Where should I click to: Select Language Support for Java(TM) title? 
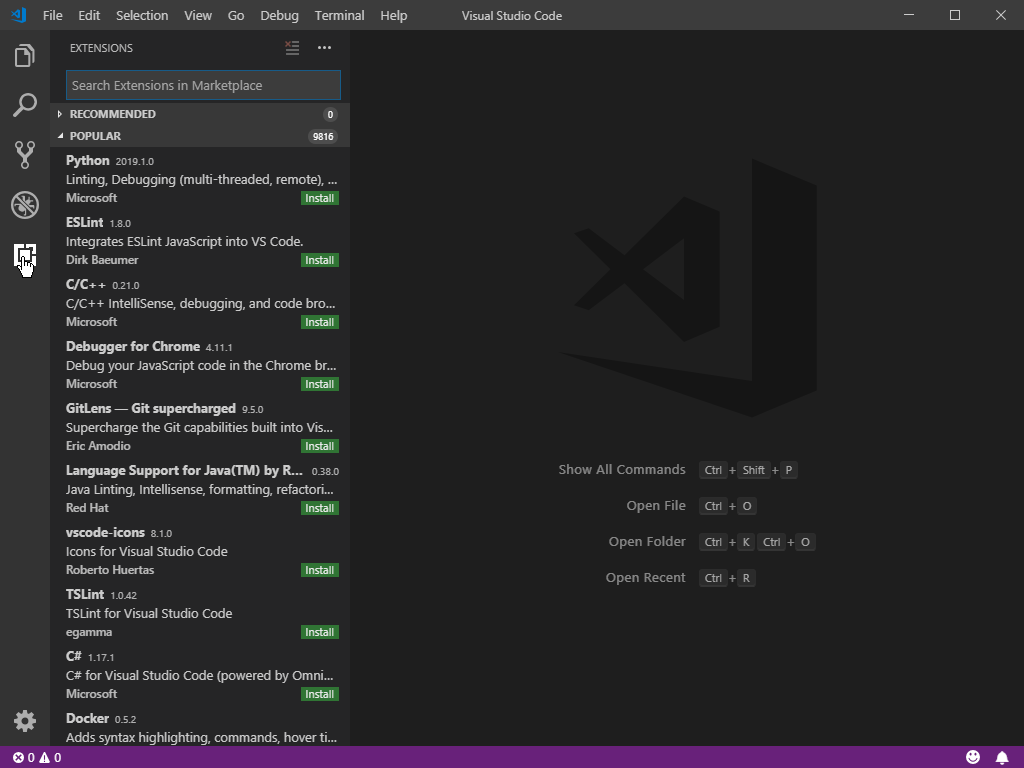[x=184, y=471]
